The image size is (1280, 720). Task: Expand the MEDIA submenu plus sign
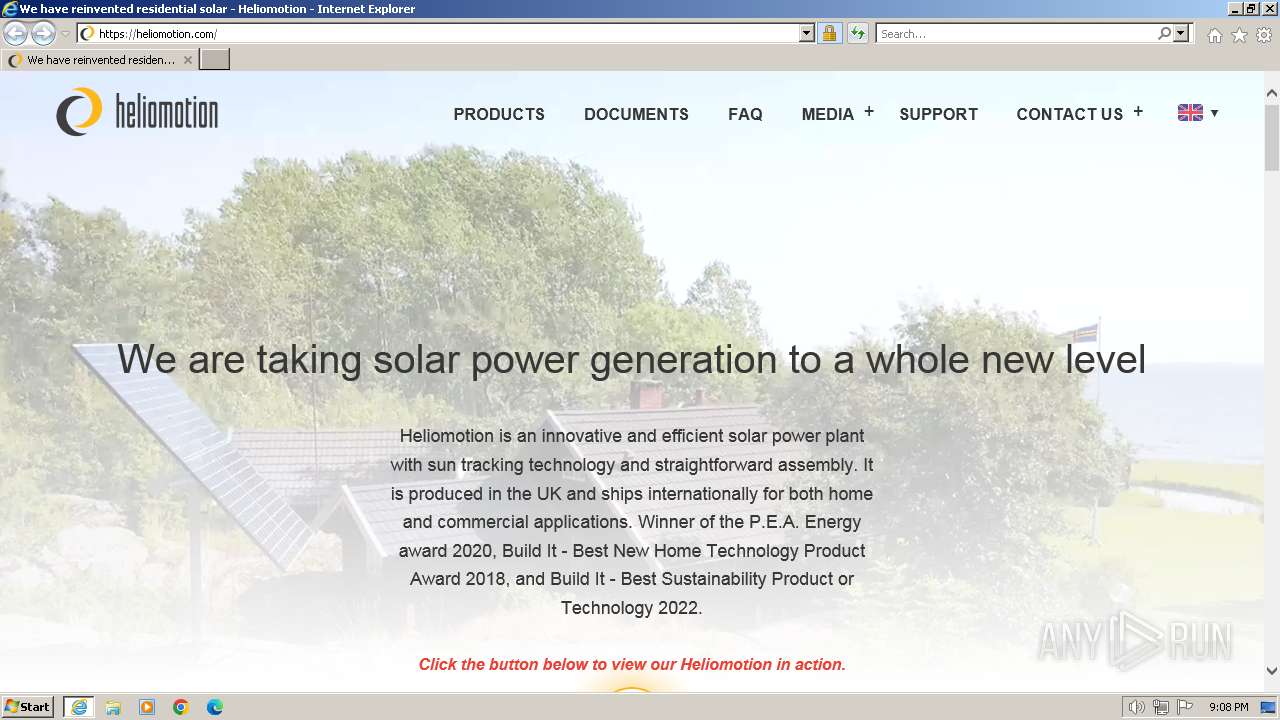coord(869,112)
